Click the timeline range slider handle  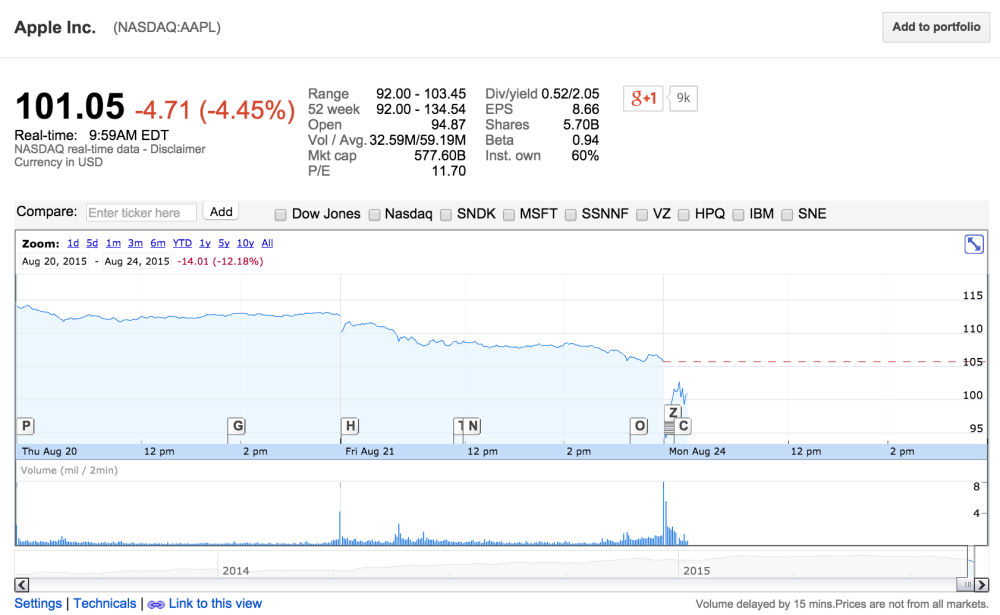click(x=967, y=584)
